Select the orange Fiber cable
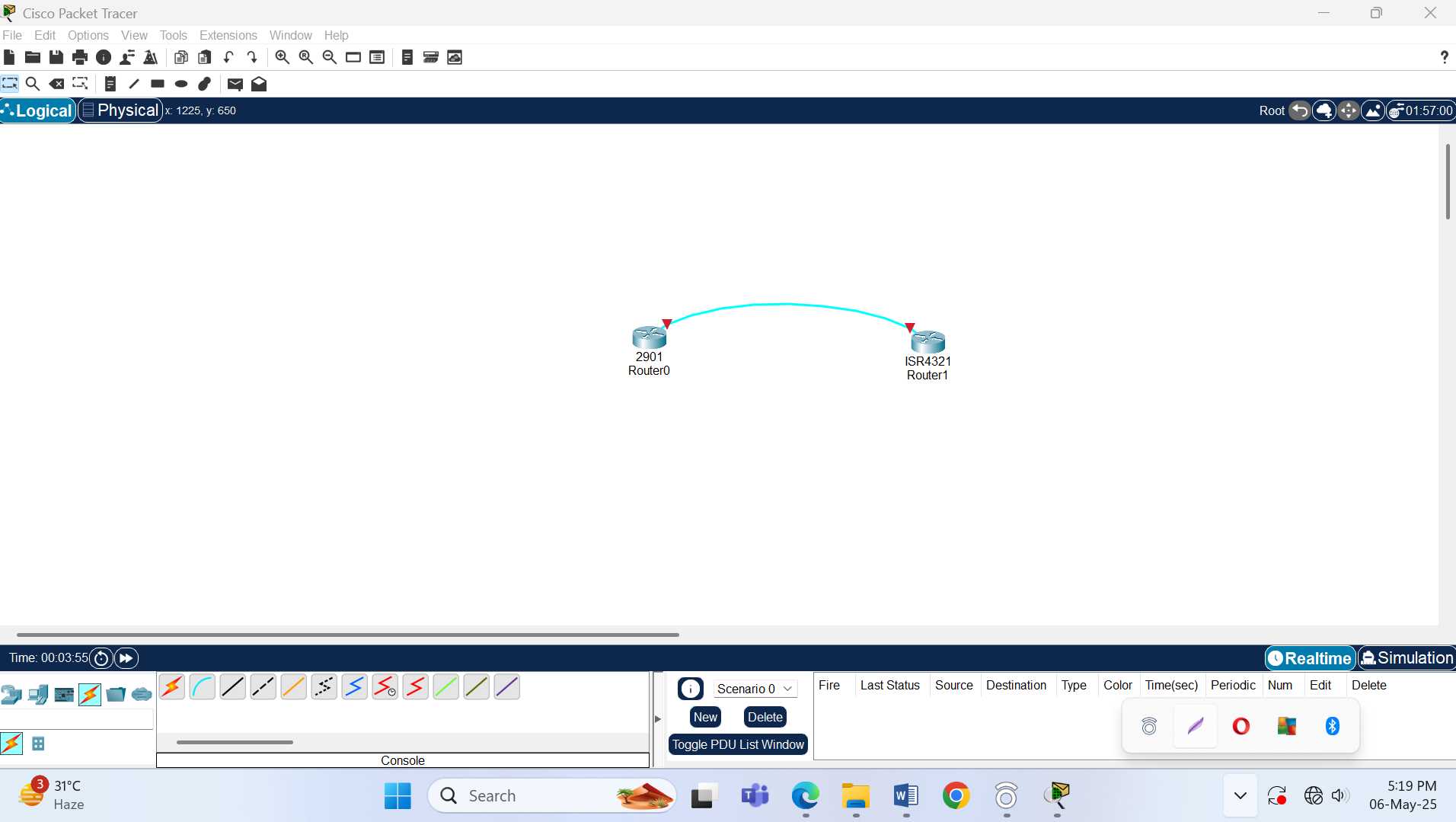This screenshot has height=822, width=1456. (294, 687)
